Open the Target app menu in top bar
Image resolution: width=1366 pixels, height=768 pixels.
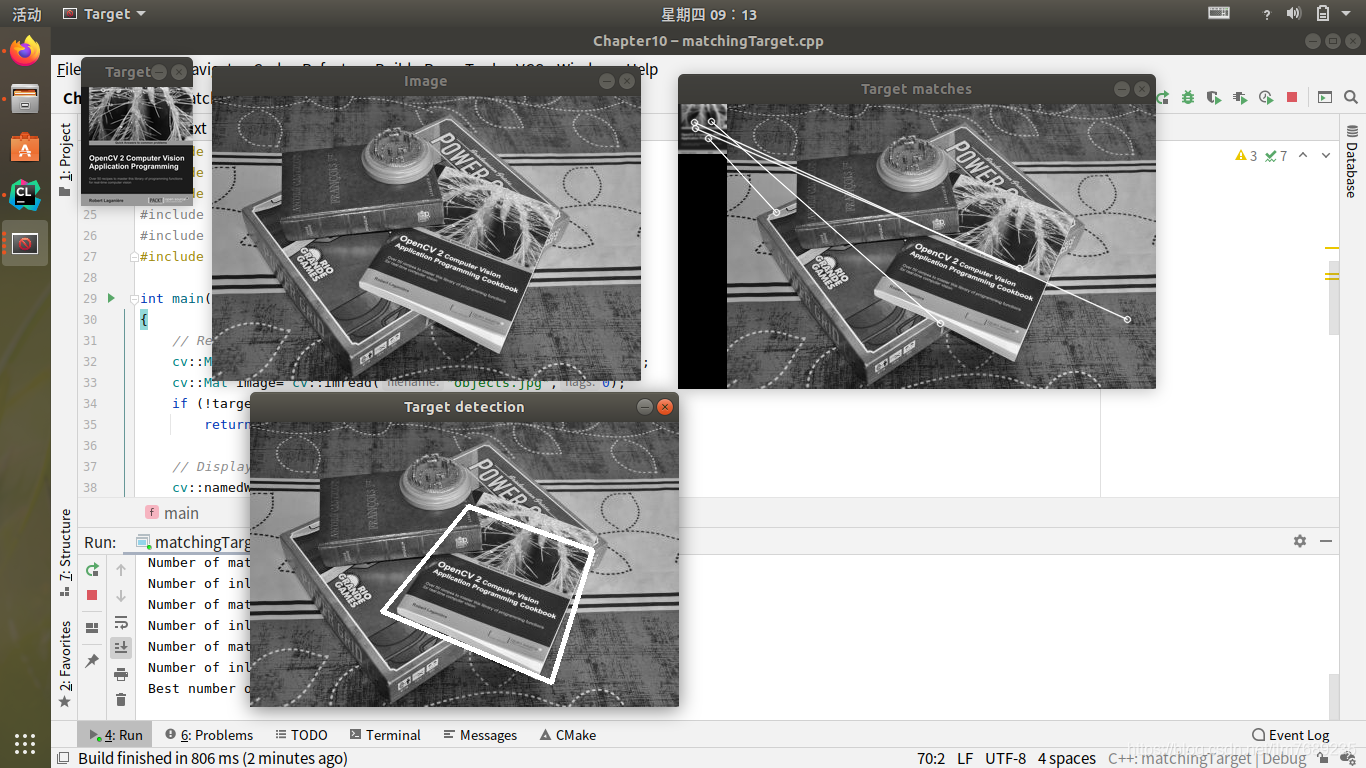[x=104, y=14]
